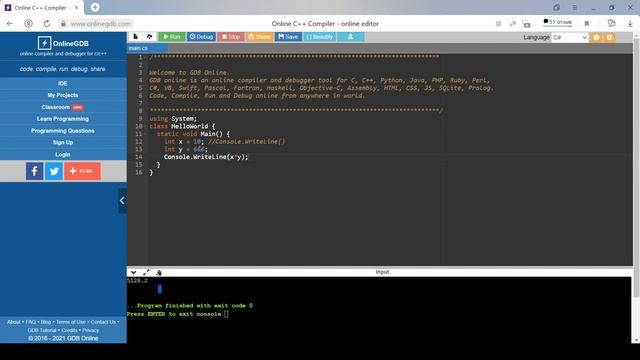Bookmark page with bookmark icon

click(x=587, y=24)
